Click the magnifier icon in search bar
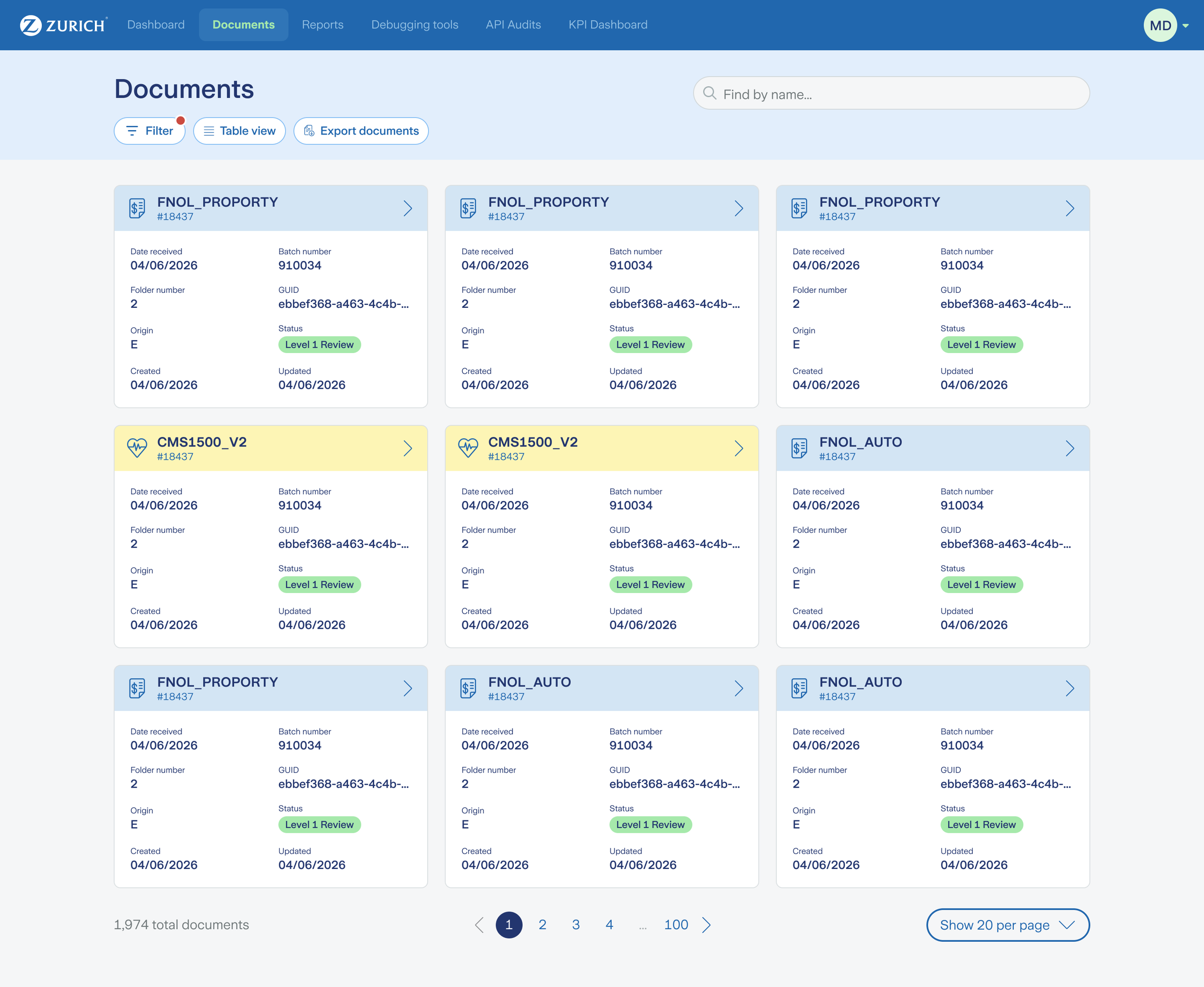 click(x=709, y=93)
